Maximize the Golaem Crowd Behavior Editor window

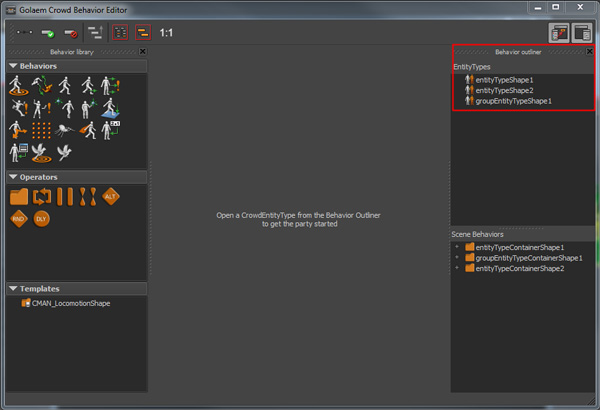[x=556, y=7]
